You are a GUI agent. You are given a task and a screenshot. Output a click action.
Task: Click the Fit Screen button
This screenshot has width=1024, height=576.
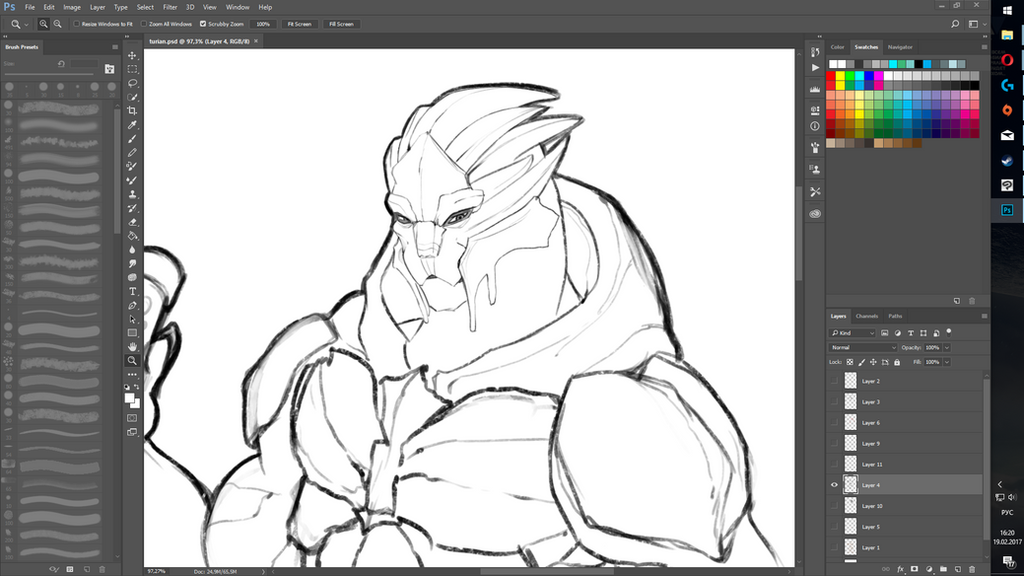pos(299,24)
